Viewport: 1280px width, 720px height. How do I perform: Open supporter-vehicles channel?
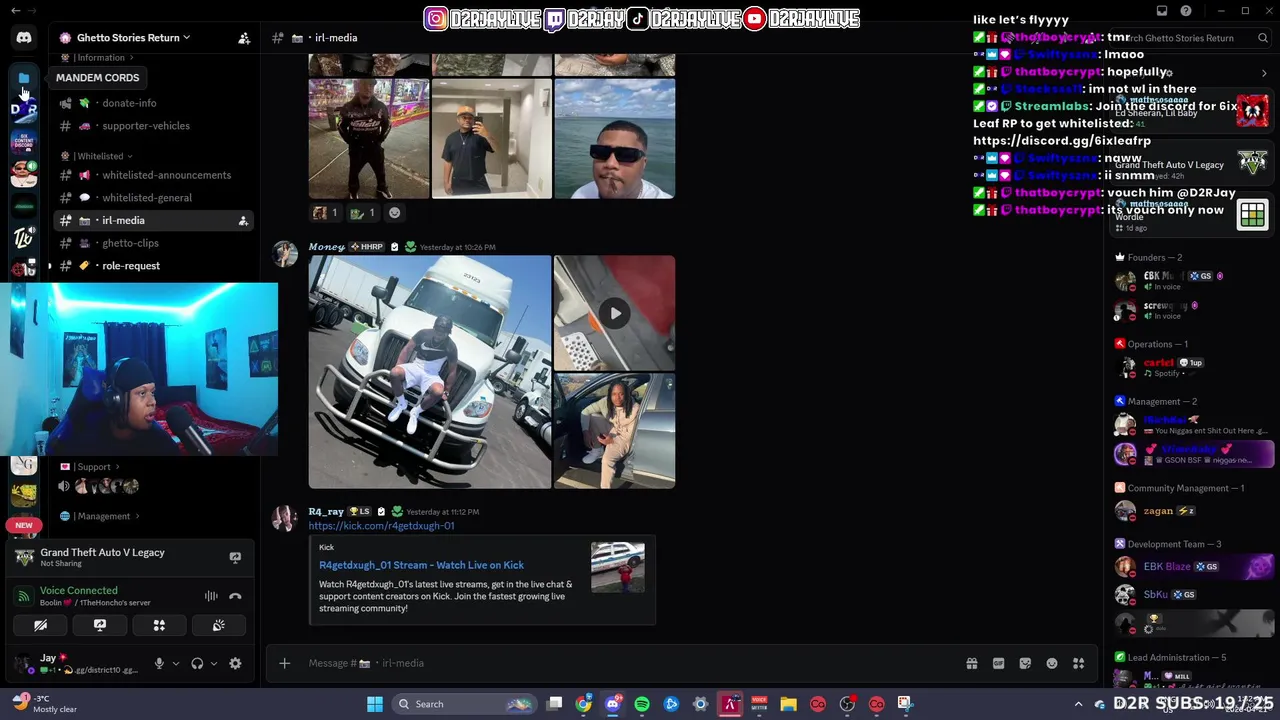click(x=153, y=126)
